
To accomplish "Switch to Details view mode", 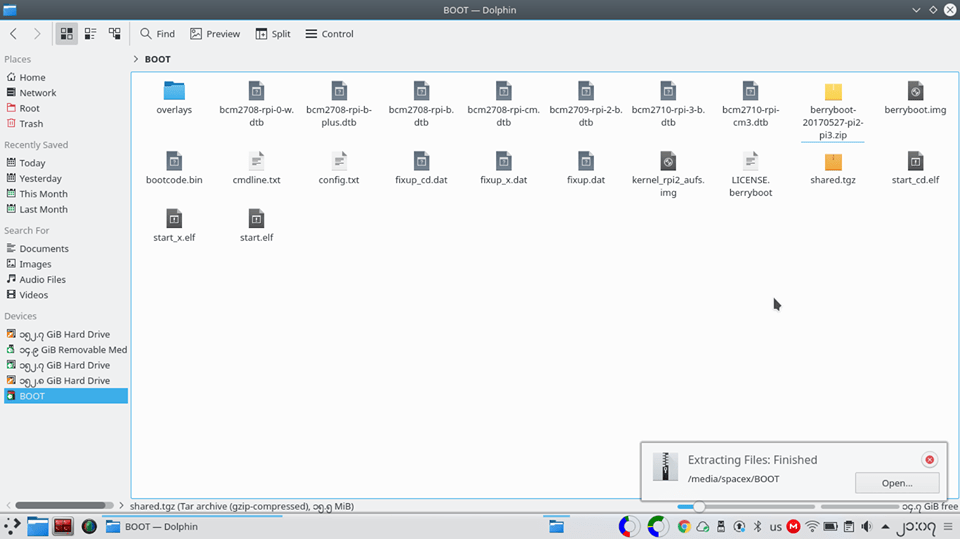I will click(x=114, y=34).
